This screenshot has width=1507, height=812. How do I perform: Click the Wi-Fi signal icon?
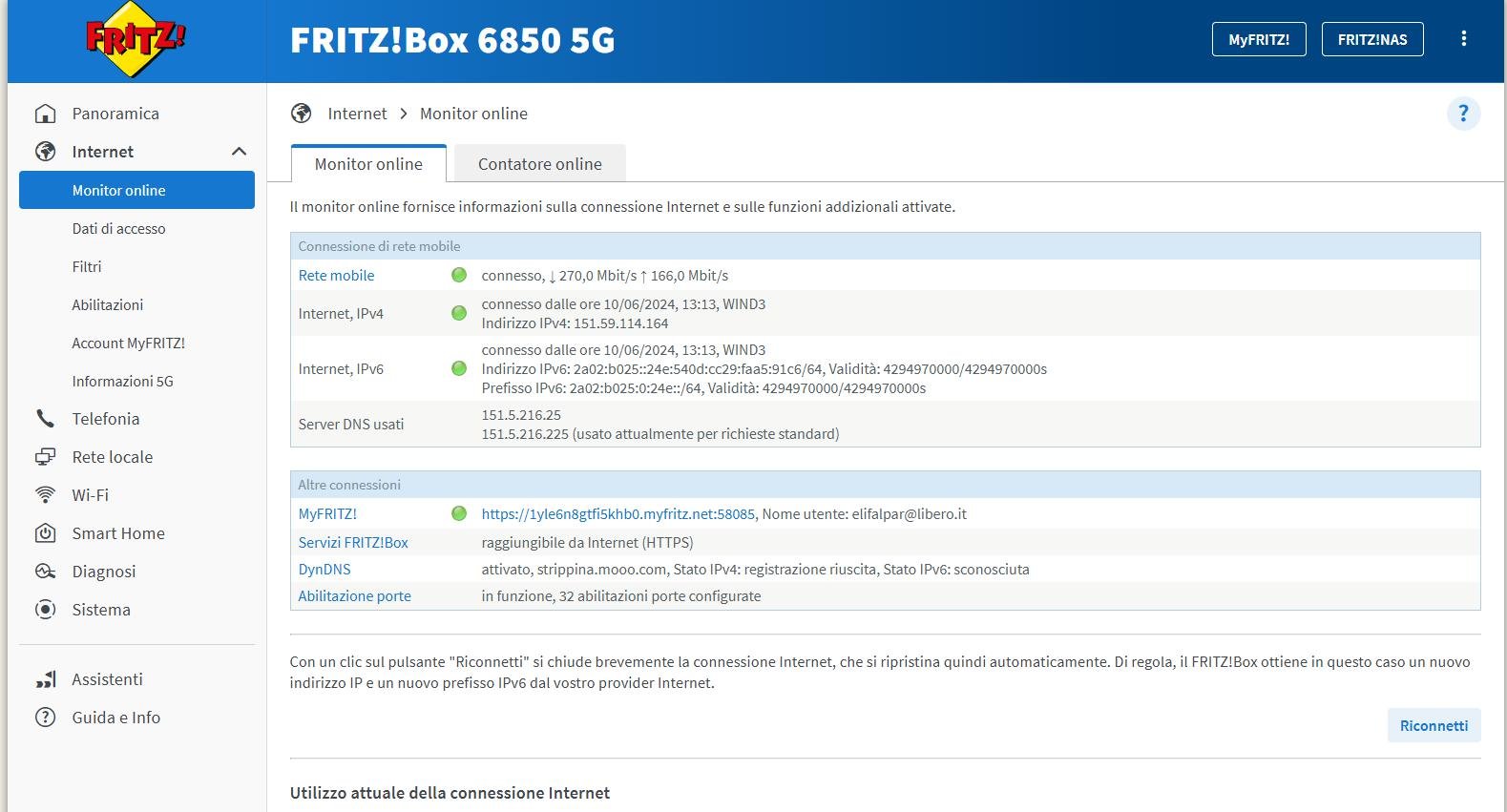pyautogui.click(x=45, y=495)
